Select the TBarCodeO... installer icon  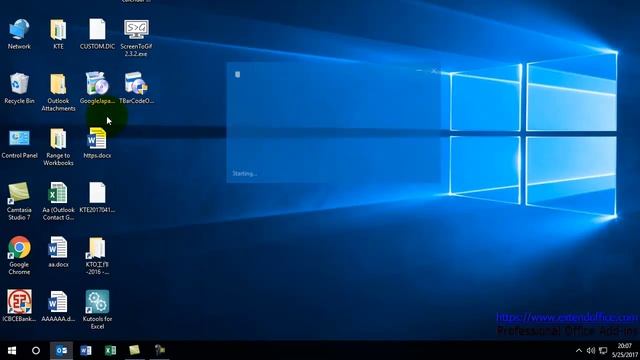click(x=136, y=88)
